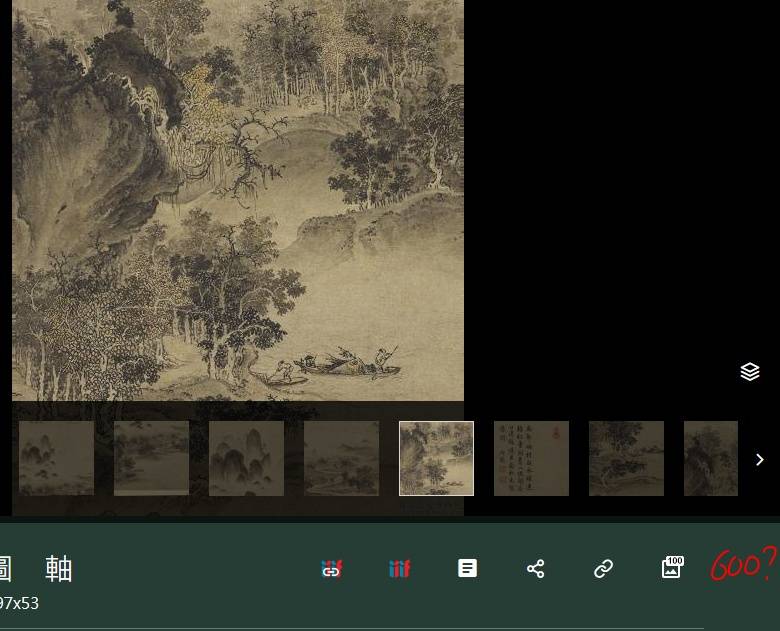The height and width of the screenshot is (631, 780).
Task: Select the highlighted thumbnail of the current painting
Action: 436,458
